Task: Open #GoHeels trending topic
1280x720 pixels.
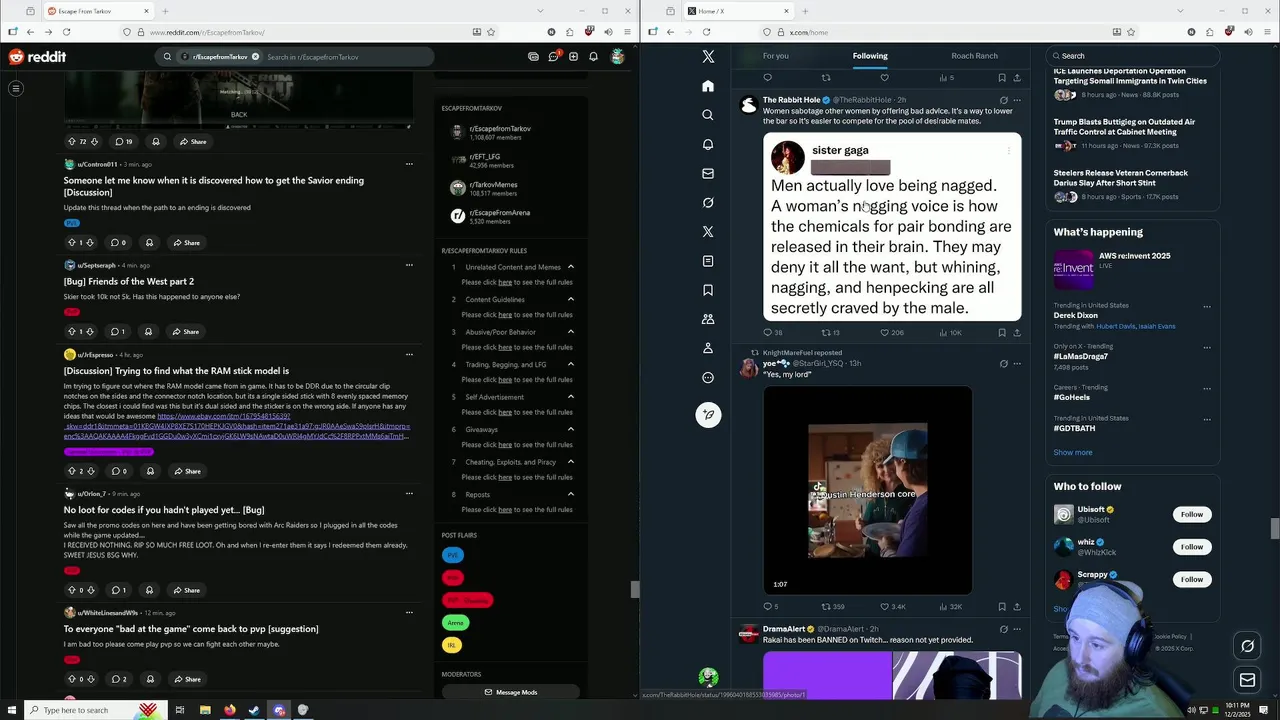Action: [1071, 397]
